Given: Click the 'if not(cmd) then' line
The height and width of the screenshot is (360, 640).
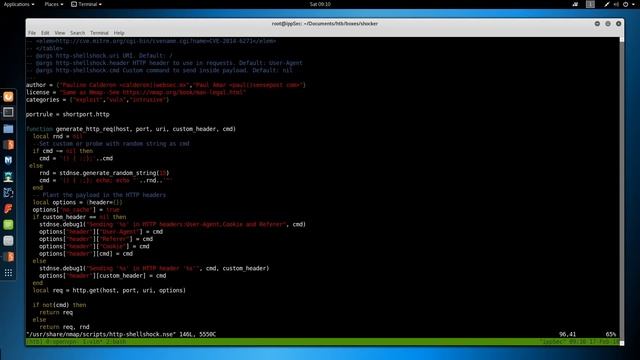Looking at the screenshot, I should pyautogui.click(x=60, y=305).
